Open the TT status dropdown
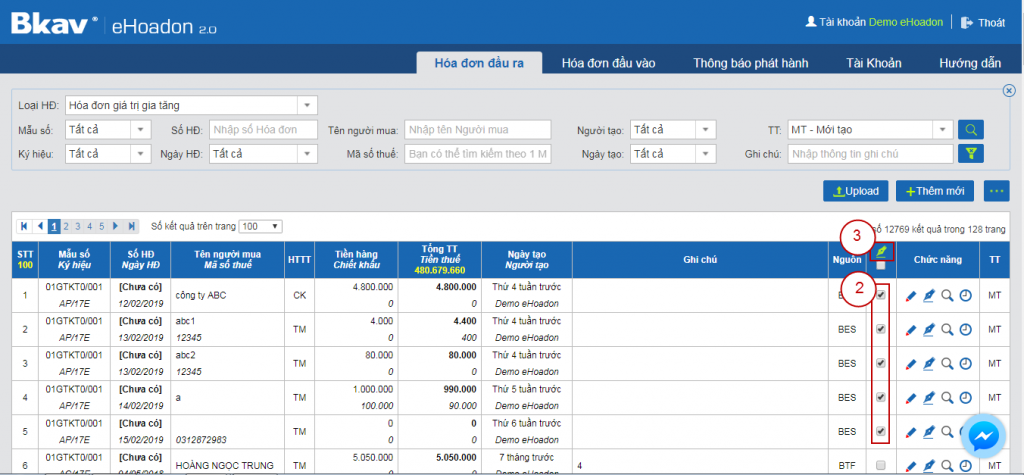Image resolution: width=1024 pixels, height=475 pixels. pyautogui.click(x=942, y=129)
